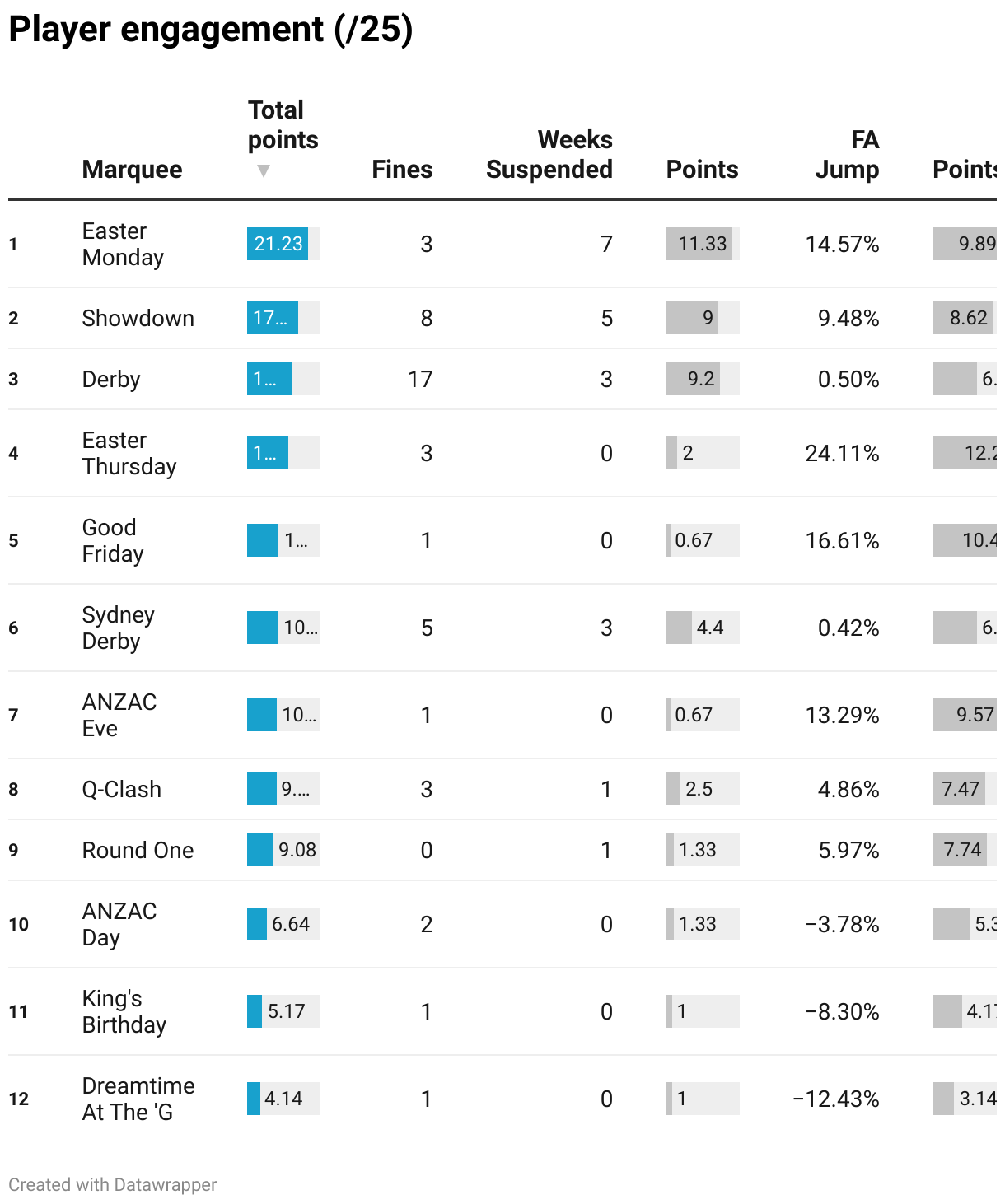Viewport: 1005px width, 1204px height.
Task: Click the ANZAC Eve row label
Action: [119, 715]
